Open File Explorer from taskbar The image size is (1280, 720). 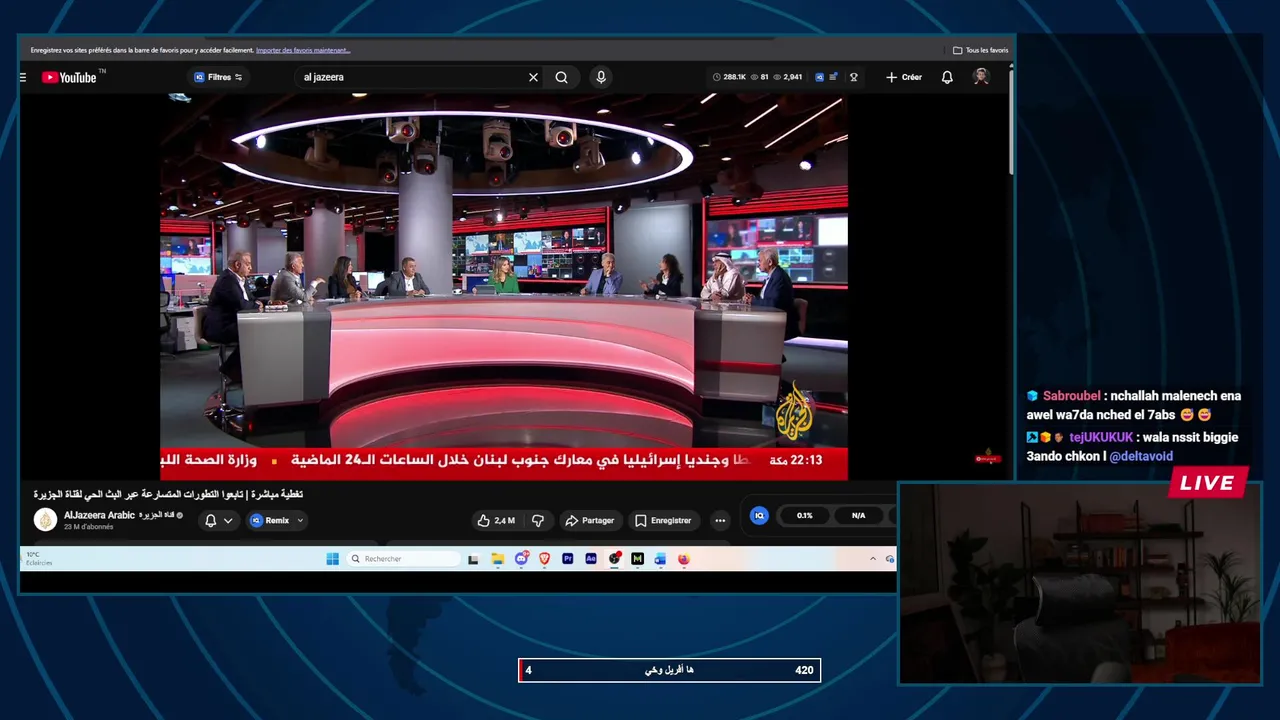click(497, 559)
